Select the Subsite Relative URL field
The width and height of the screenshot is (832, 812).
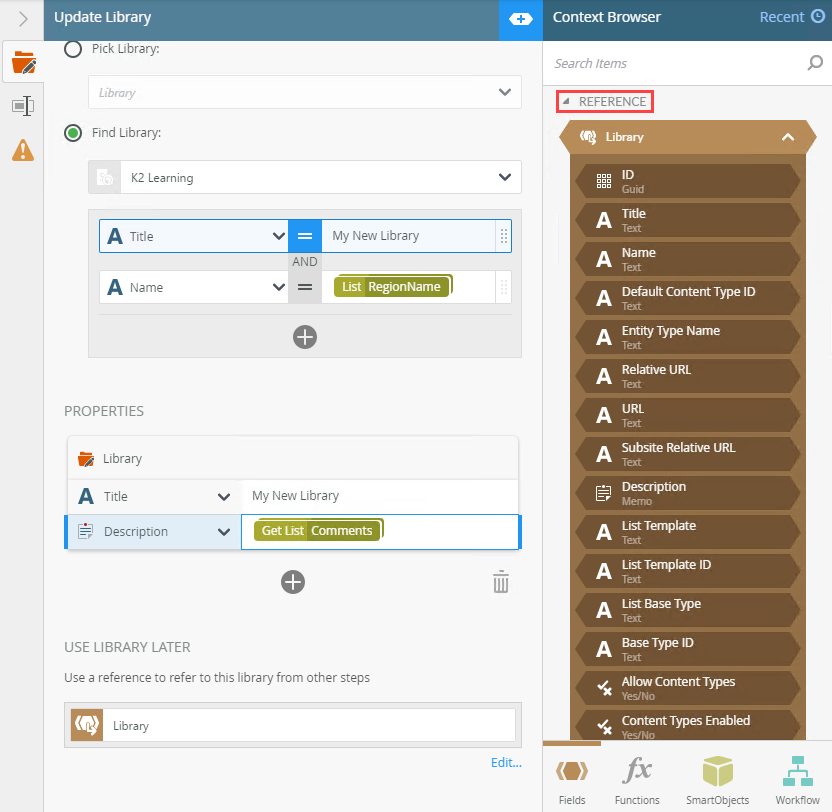click(688, 454)
